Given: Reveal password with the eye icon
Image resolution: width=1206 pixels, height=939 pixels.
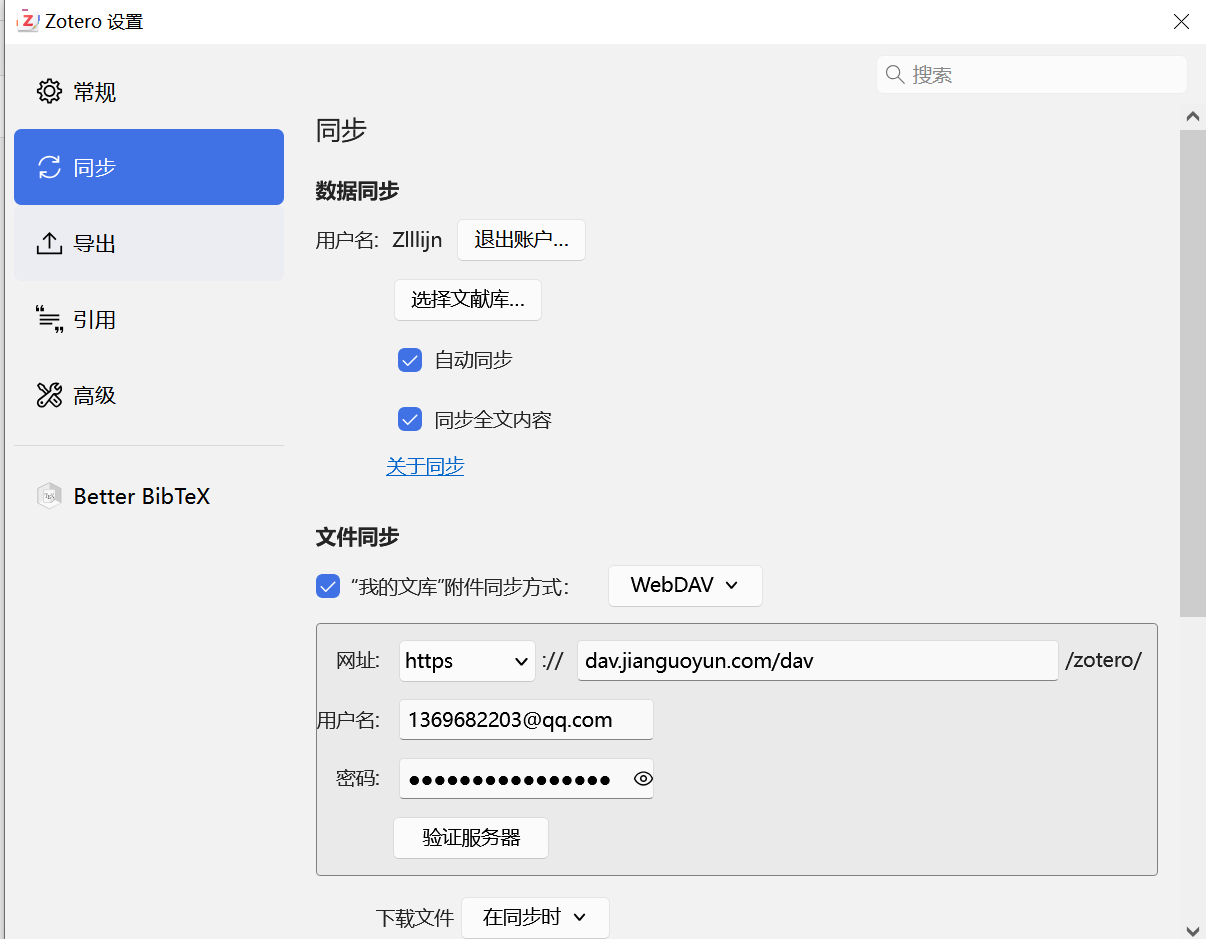Looking at the screenshot, I should point(643,779).
